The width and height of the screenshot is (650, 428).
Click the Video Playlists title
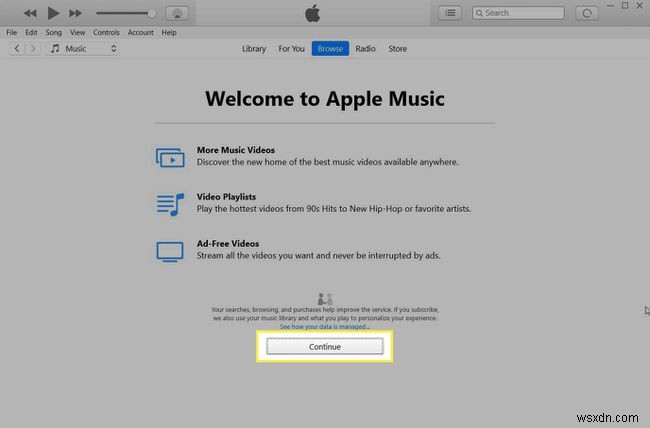click(x=226, y=197)
